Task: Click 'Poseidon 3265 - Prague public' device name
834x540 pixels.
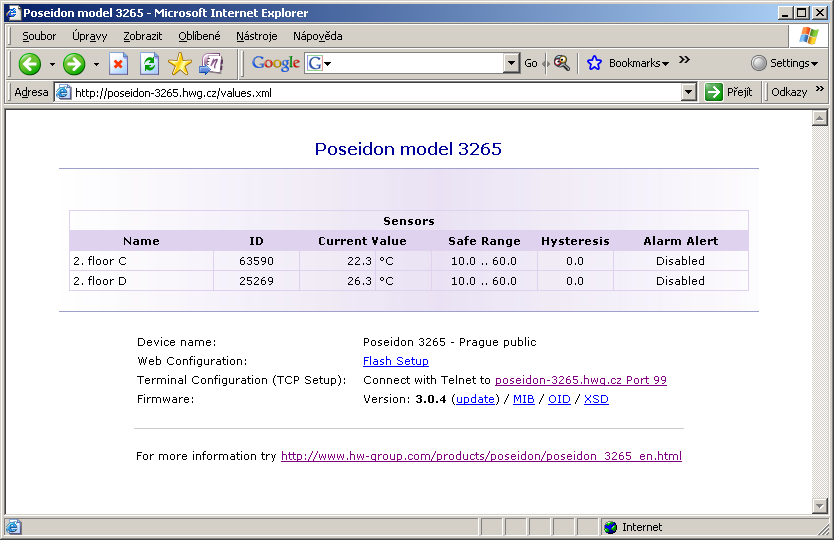Action: tap(450, 342)
